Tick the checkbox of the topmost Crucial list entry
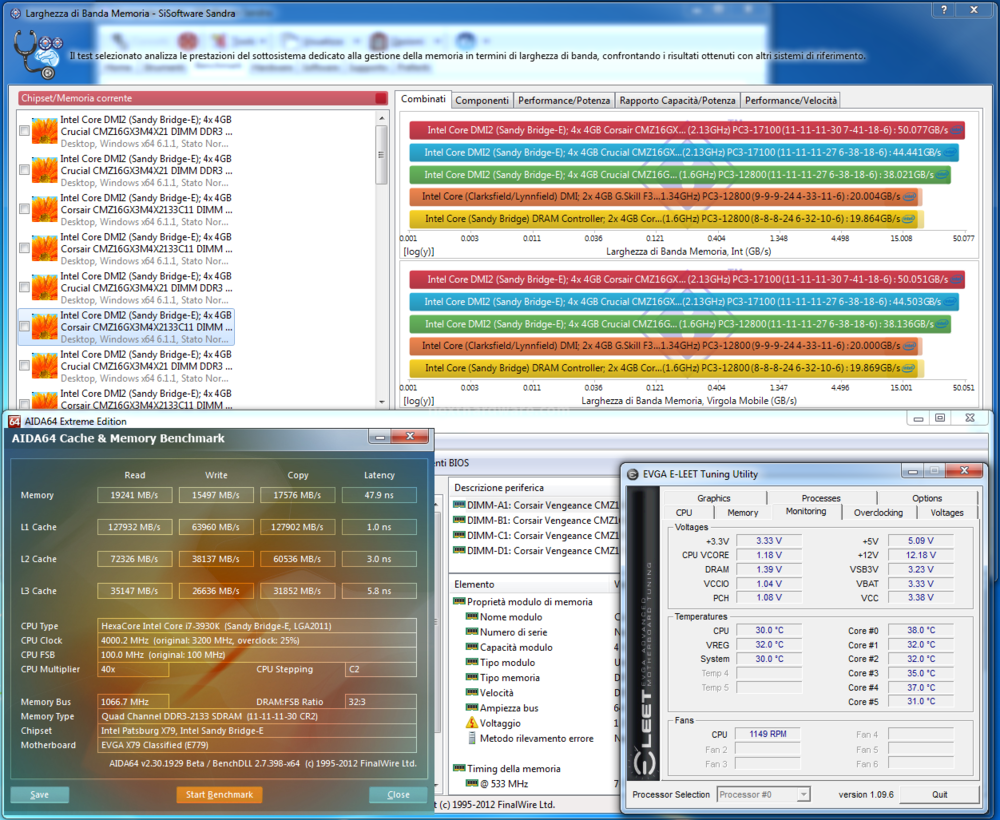The width and height of the screenshot is (1000, 820). click(24, 131)
